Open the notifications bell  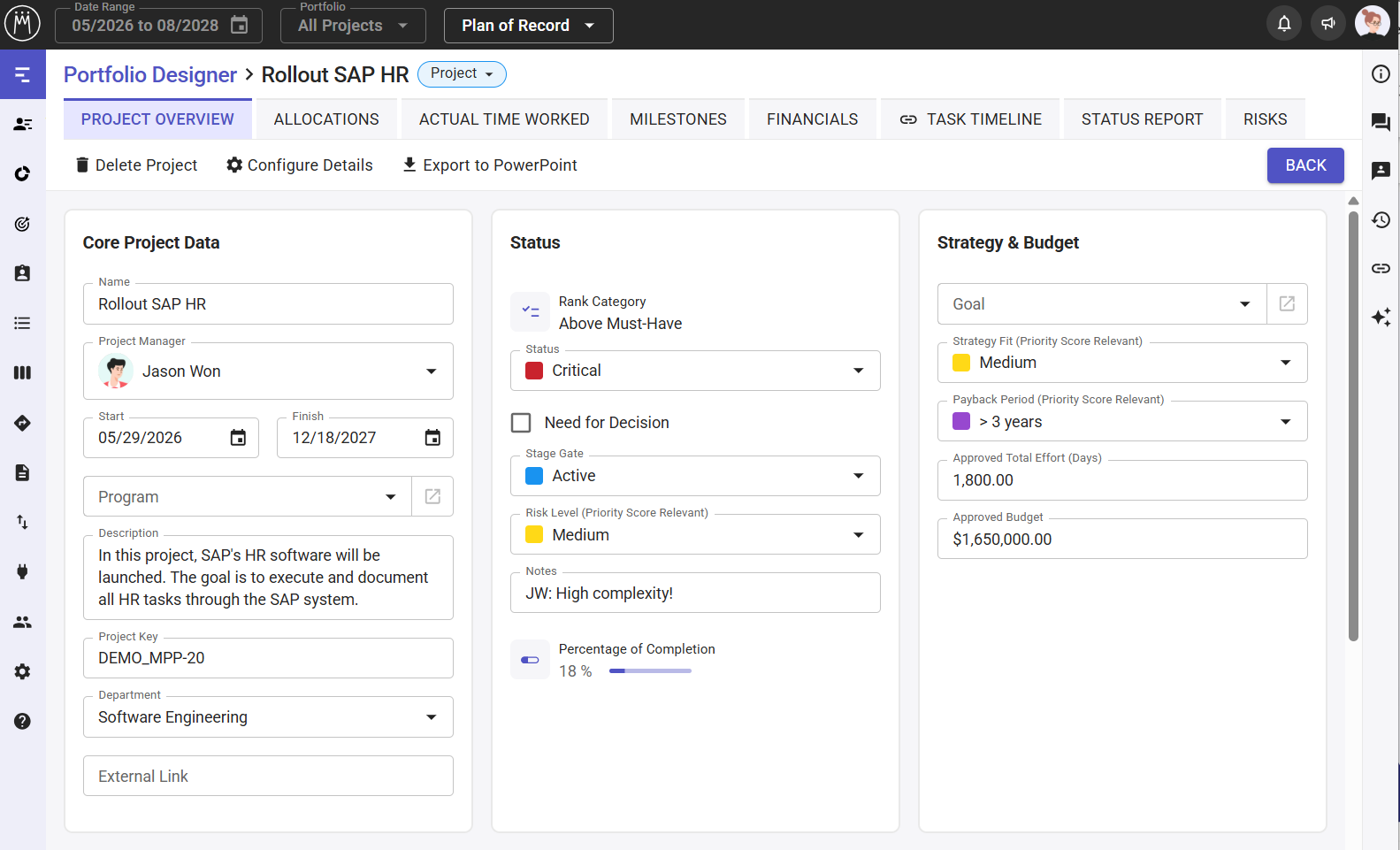(1284, 24)
